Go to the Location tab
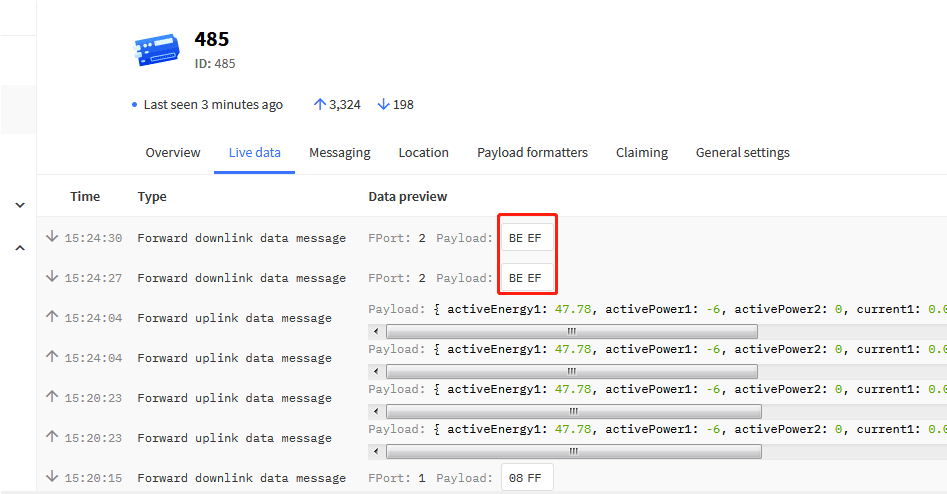Image resolution: width=947 pixels, height=494 pixels. (x=423, y=153)
